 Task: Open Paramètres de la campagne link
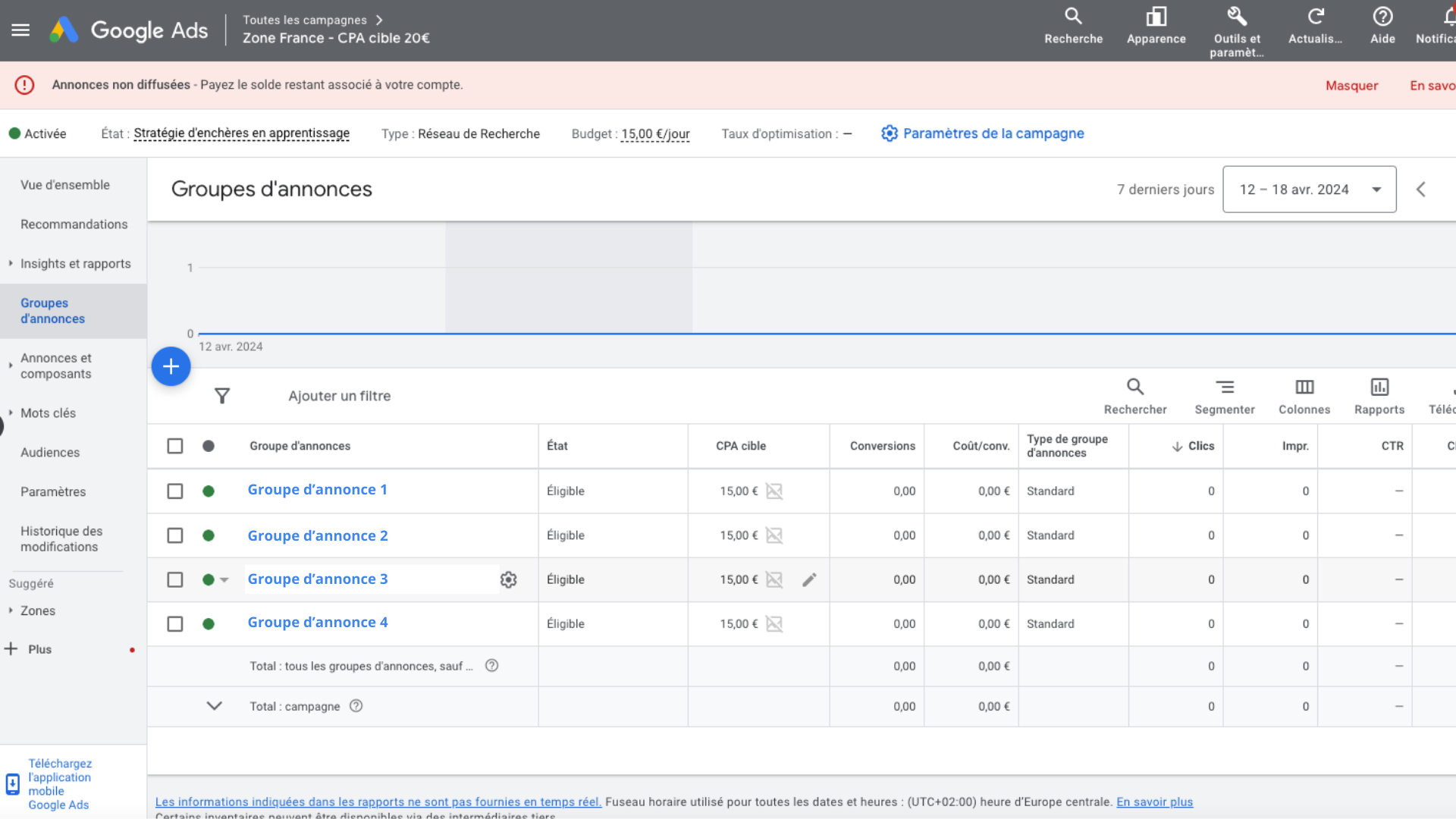click(x=983, y=133)
